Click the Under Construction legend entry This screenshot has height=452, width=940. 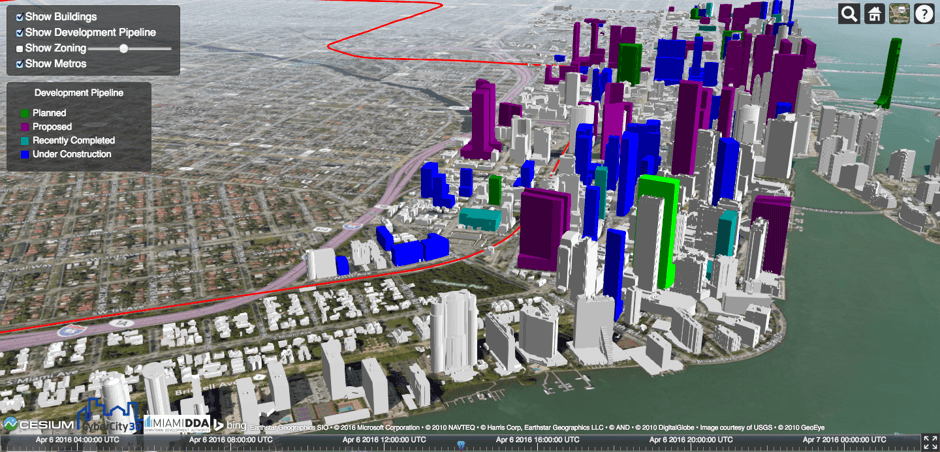click(x=71, y=155)
